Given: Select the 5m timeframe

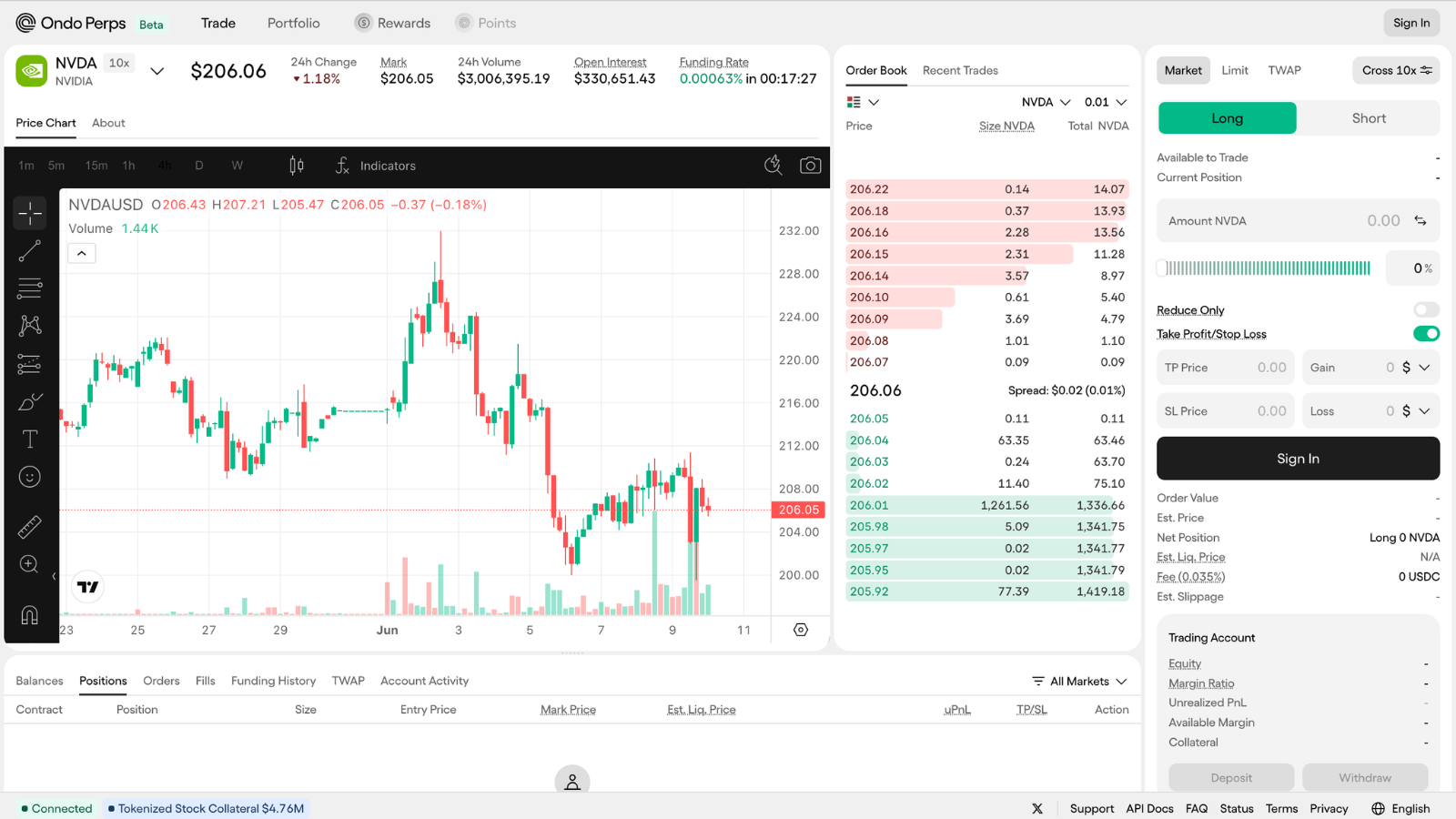Looking at the screenshot, I should pyautogui.click(x=56, y=166).
